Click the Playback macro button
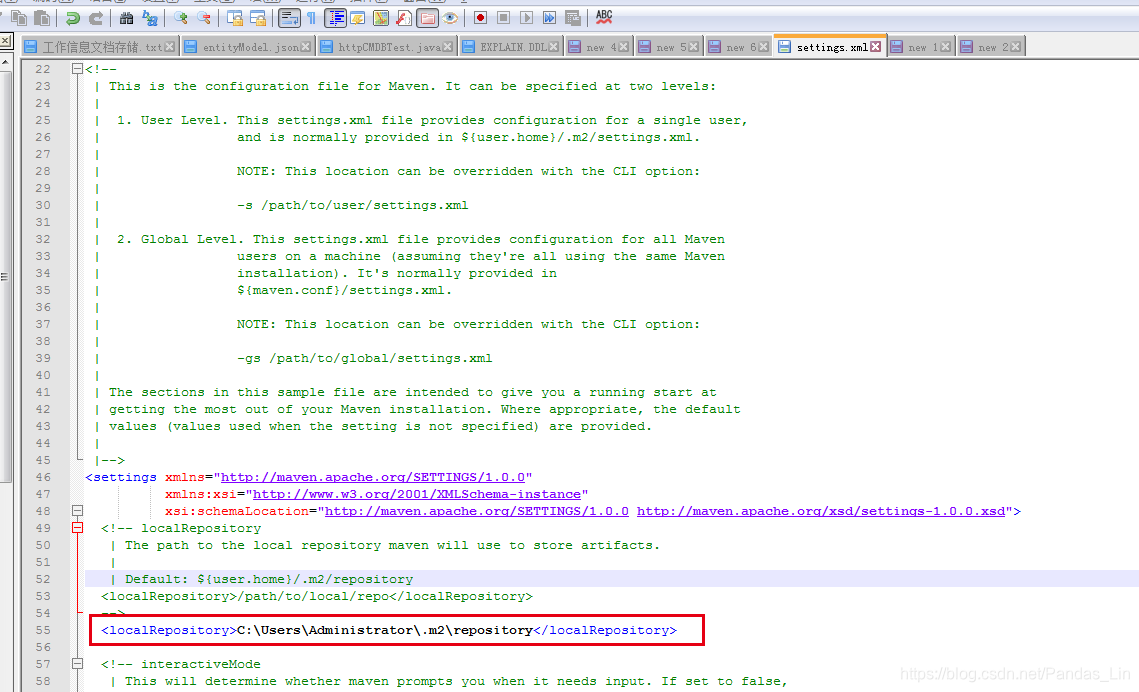Viewport: 1139px width, 692px height. [527, 17]
